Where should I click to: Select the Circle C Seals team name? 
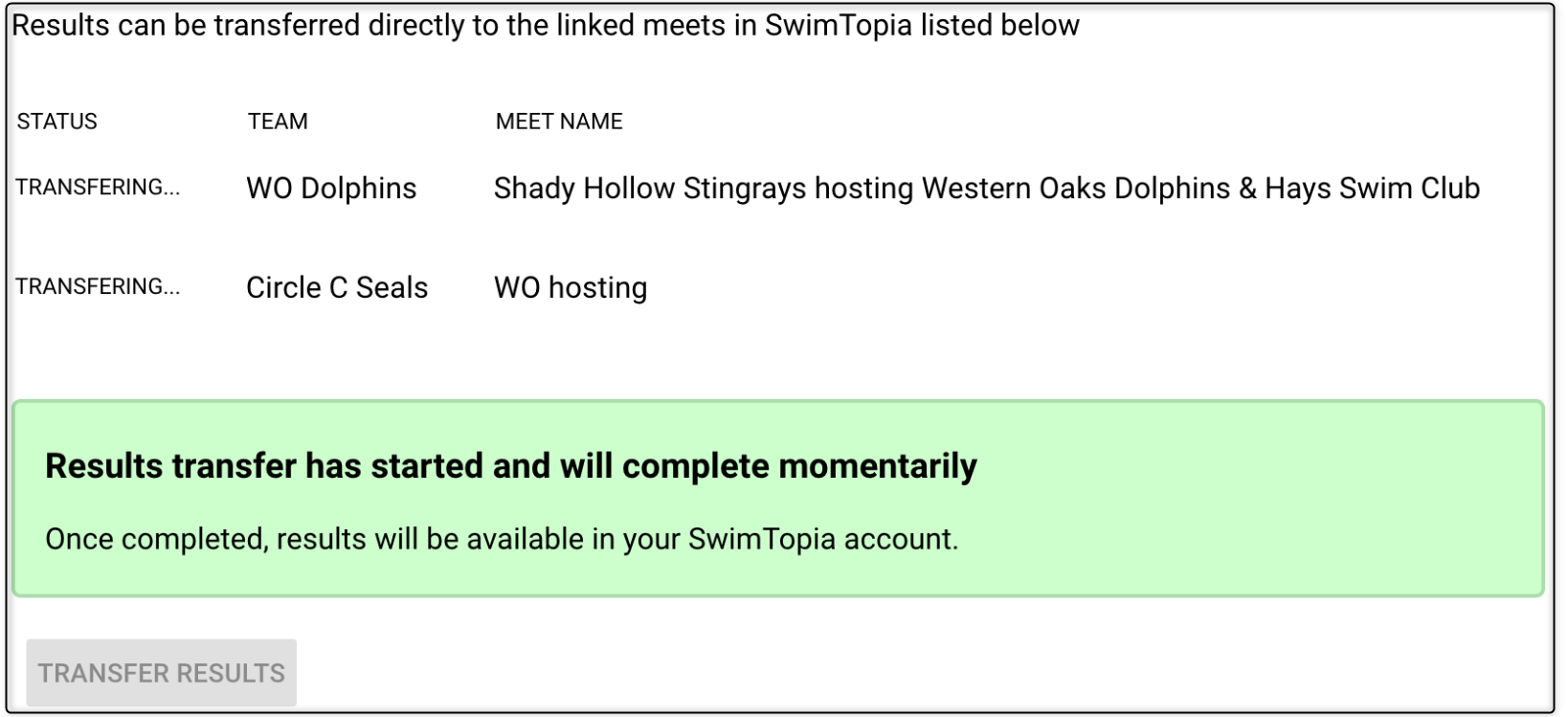[x=337, y=288]
